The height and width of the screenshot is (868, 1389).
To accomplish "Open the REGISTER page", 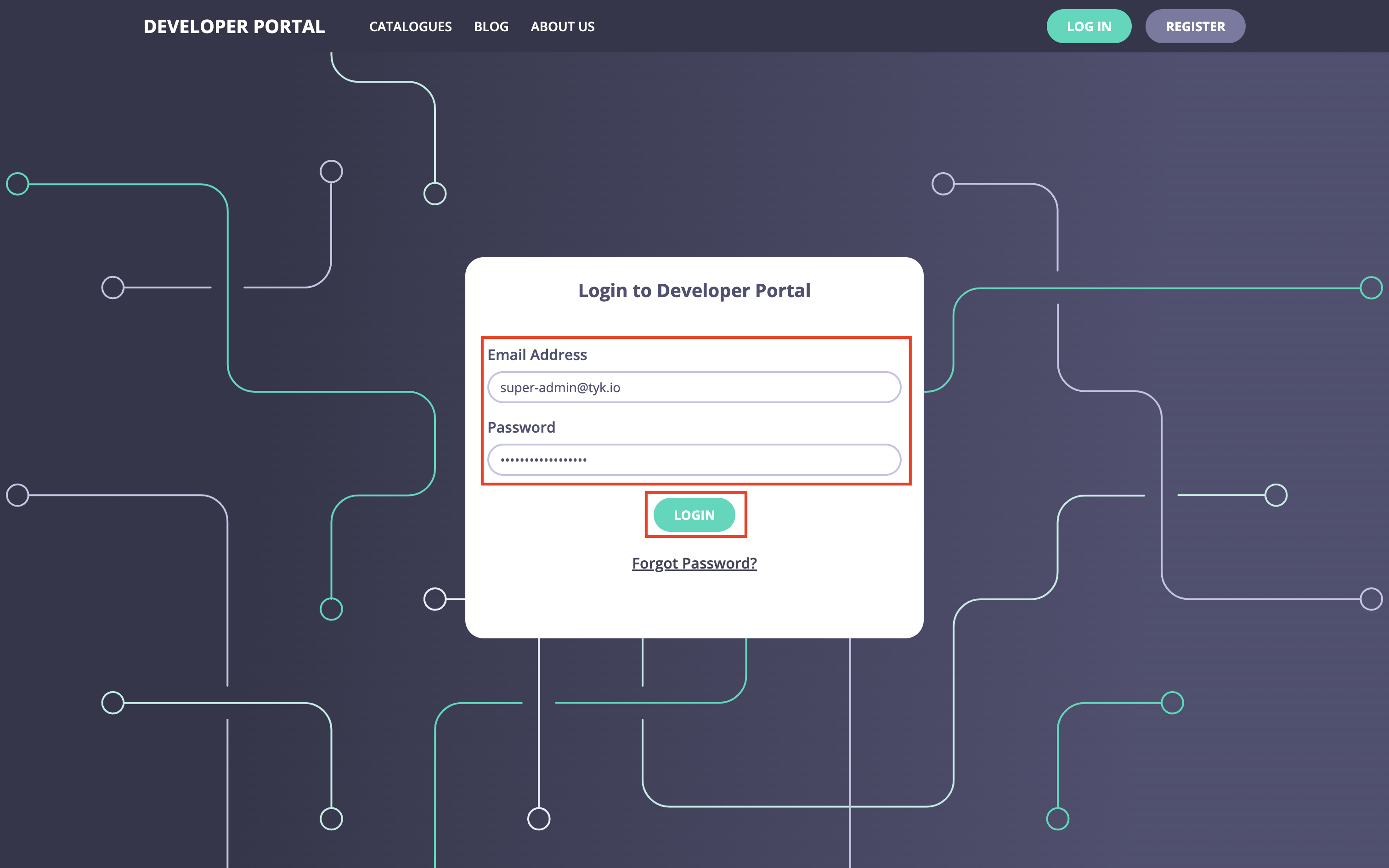I will [x=1195, y=26].
